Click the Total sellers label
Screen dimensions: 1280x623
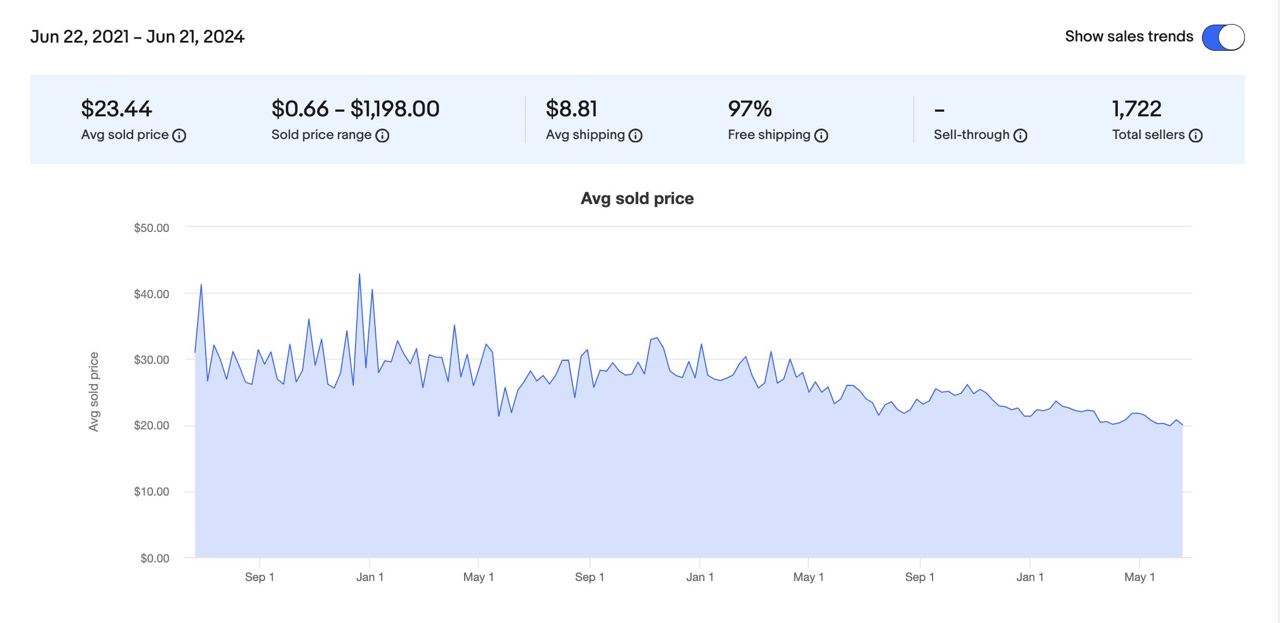pos(1148,135)
